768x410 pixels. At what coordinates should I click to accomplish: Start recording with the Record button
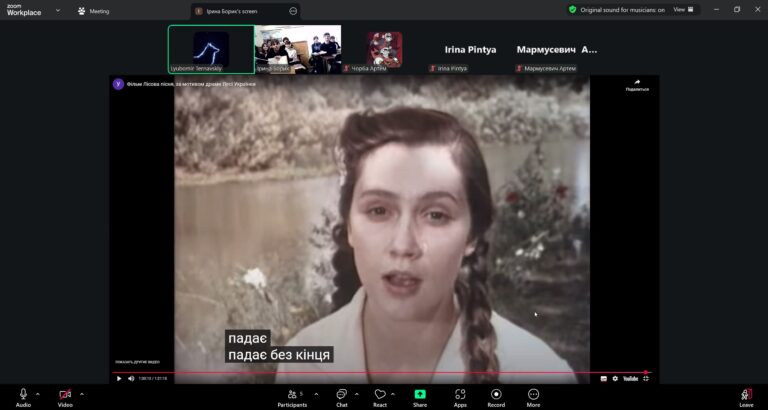point(496,395)
